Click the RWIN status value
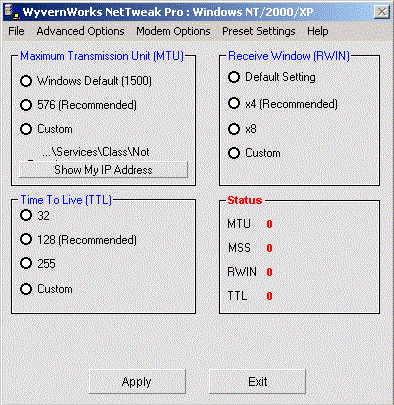Screen dimensions: 394x405 click(x=269, y=272)
